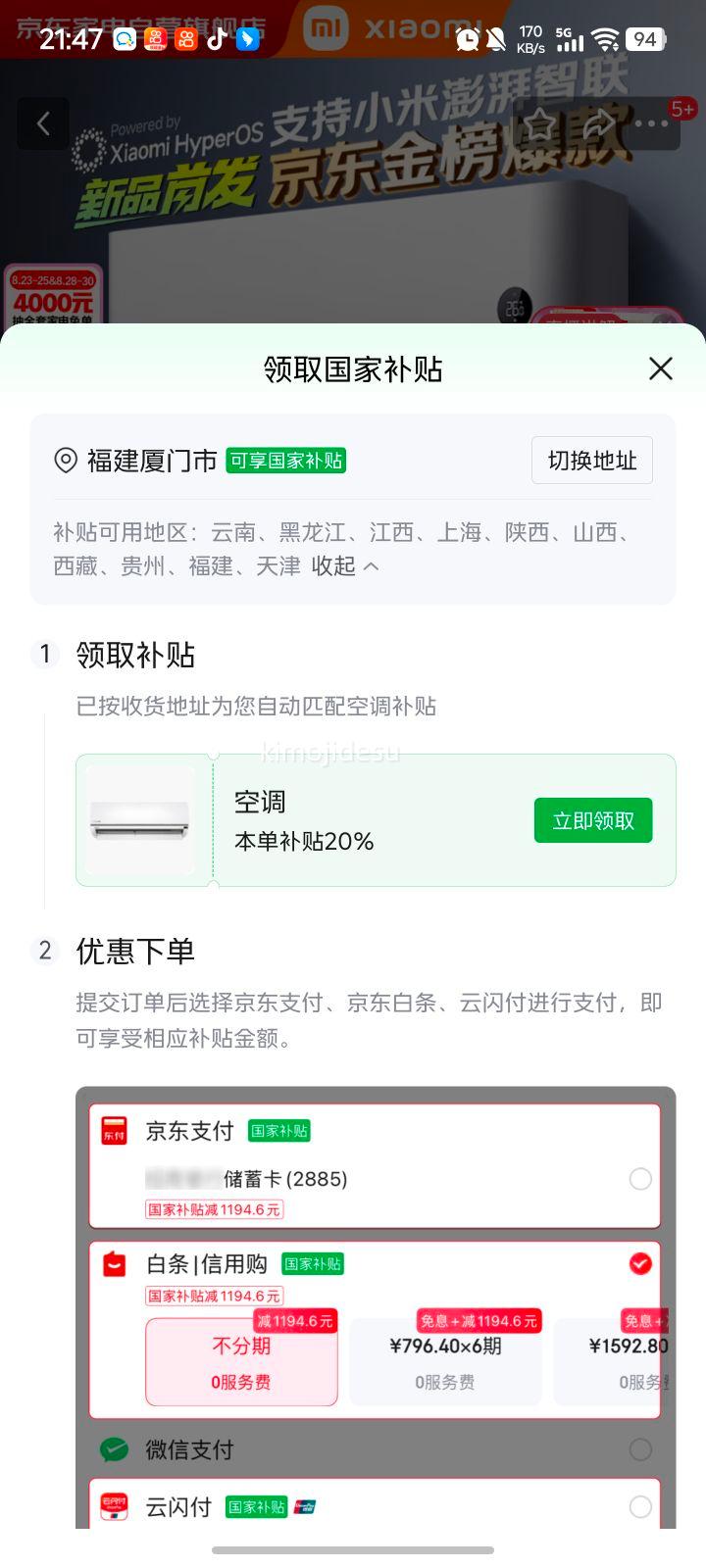Tap the share arrow icon
This screenshot has height=1568, width=706.
tap(597, 124)
